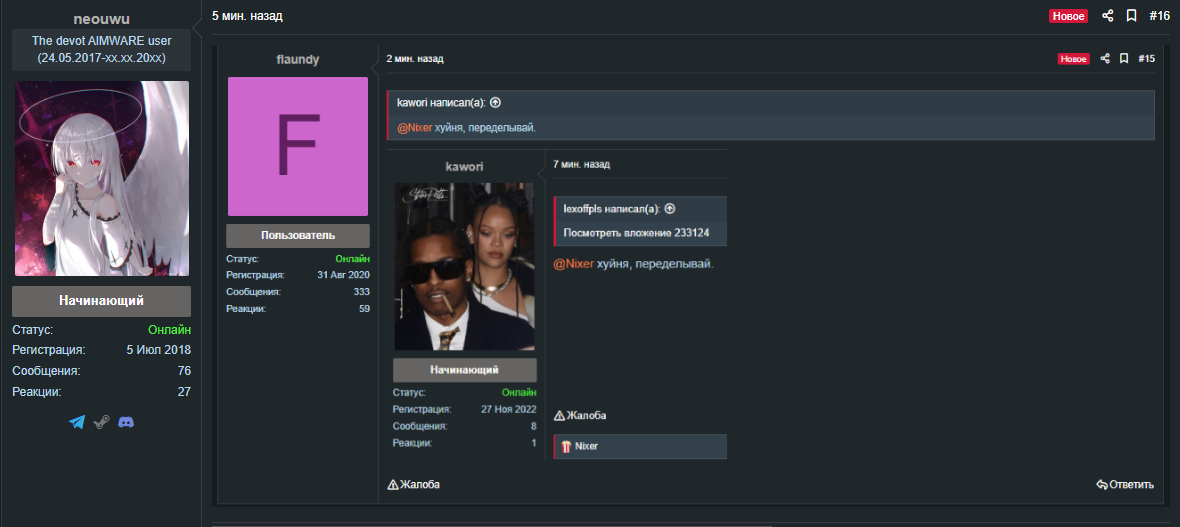Screen dimensions: 1180x527
Task: Jump to kawori's quoted post via arrow icon
Action: pyautogui.click(x=495, y=102)
